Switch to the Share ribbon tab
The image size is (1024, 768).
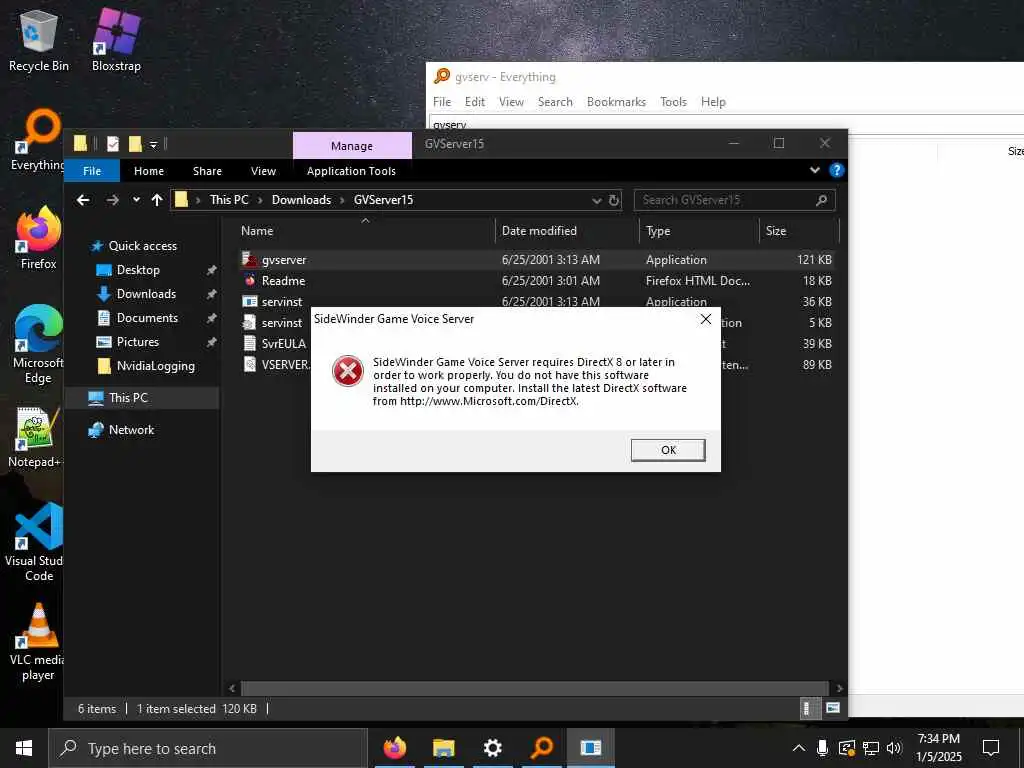click(x=207, y=171)
